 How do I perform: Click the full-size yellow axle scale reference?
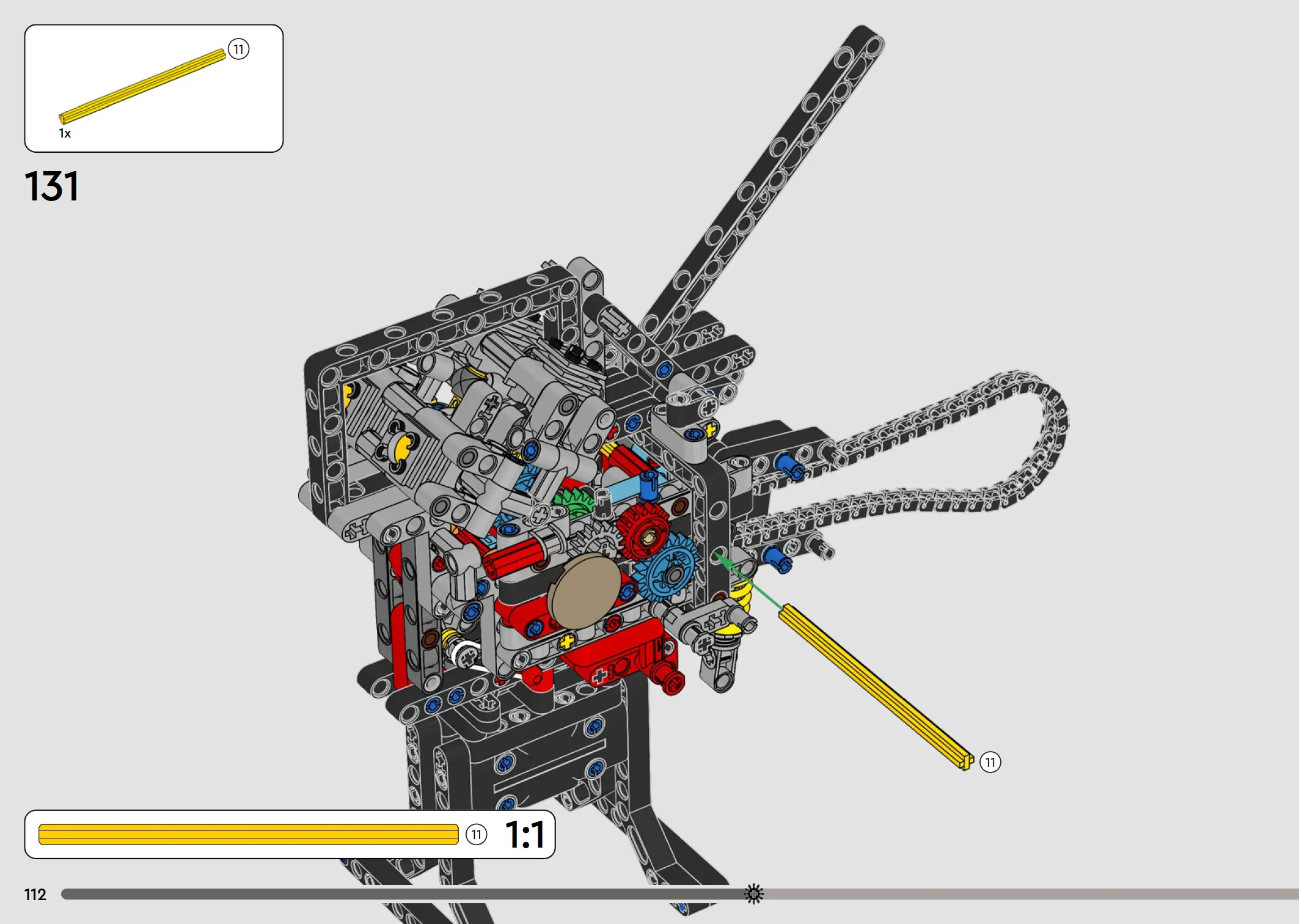click(249, 834)
